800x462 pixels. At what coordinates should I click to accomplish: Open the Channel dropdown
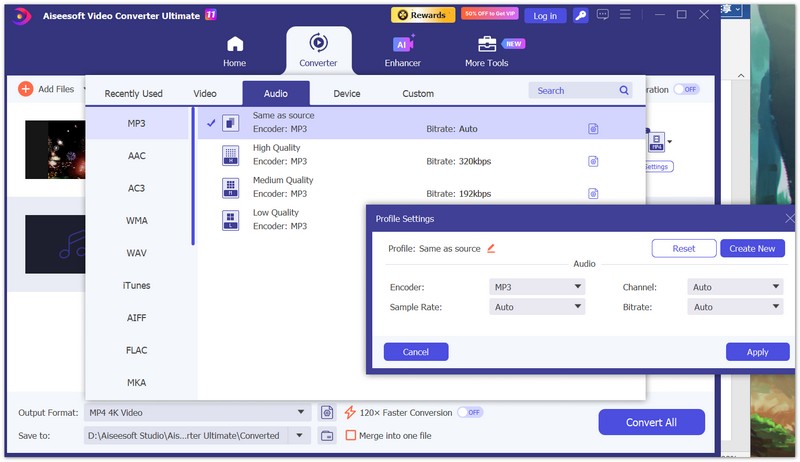coord(735,287)
